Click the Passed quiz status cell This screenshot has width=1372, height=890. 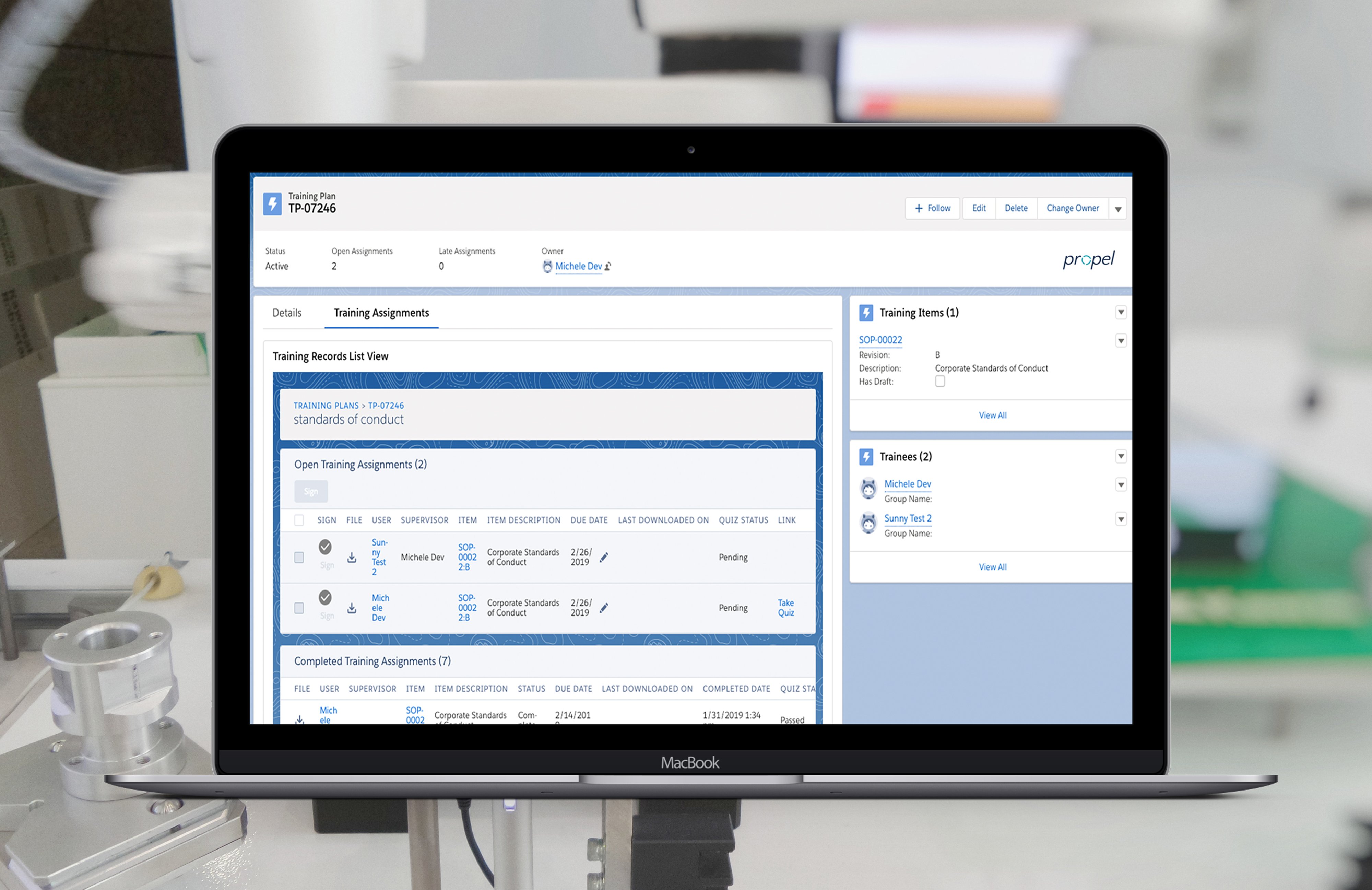coord(792,720)
